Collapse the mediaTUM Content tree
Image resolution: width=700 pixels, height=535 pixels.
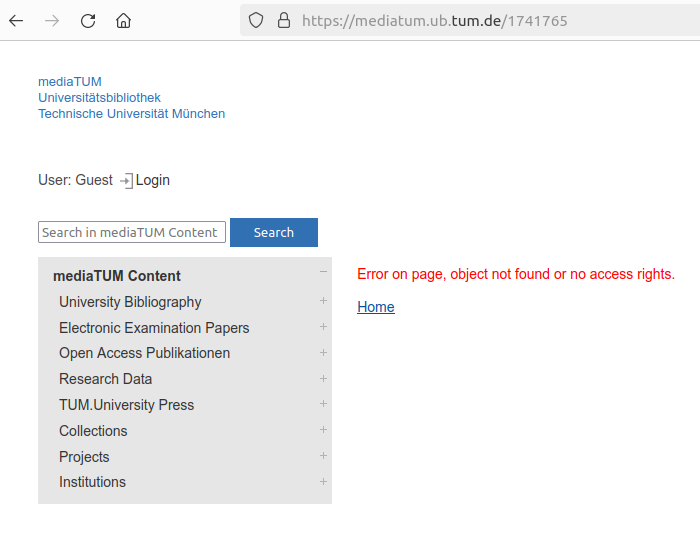(x=323, y=272)
